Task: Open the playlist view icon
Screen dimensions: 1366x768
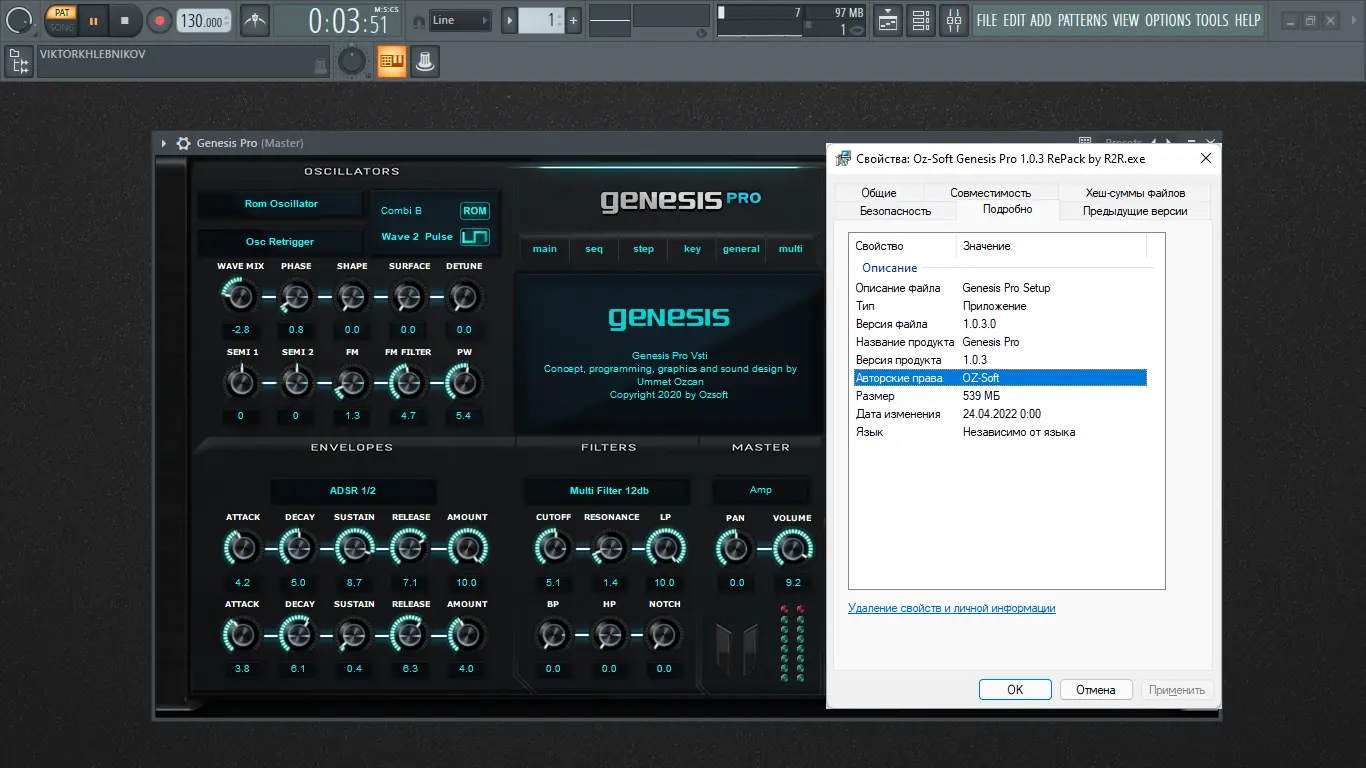Action: 887,20
